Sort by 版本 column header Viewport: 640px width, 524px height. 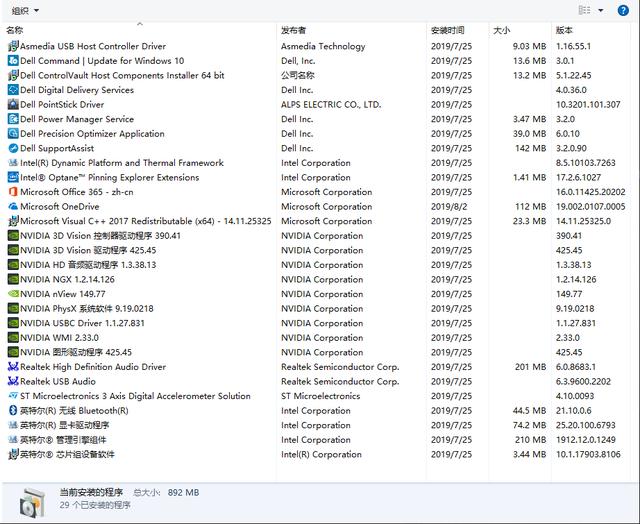pyautogui.click(x=564, y=30)
